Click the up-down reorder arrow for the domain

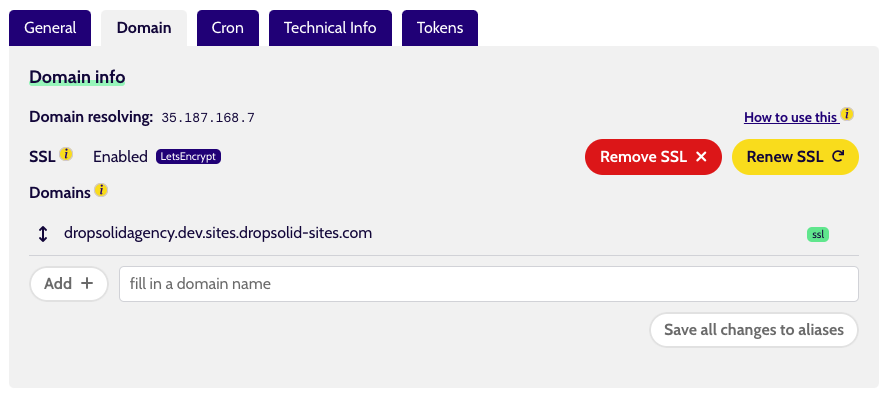42,234
